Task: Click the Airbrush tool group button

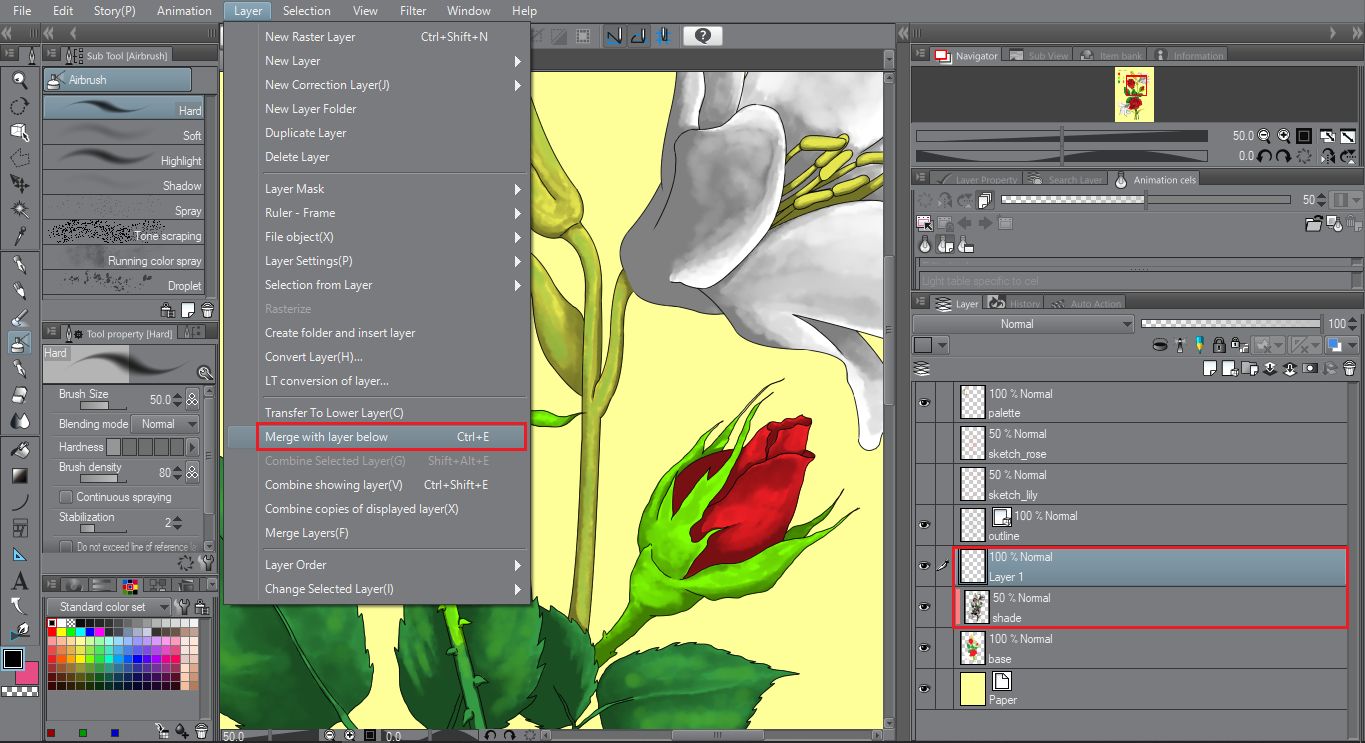Action: [117, 80]
